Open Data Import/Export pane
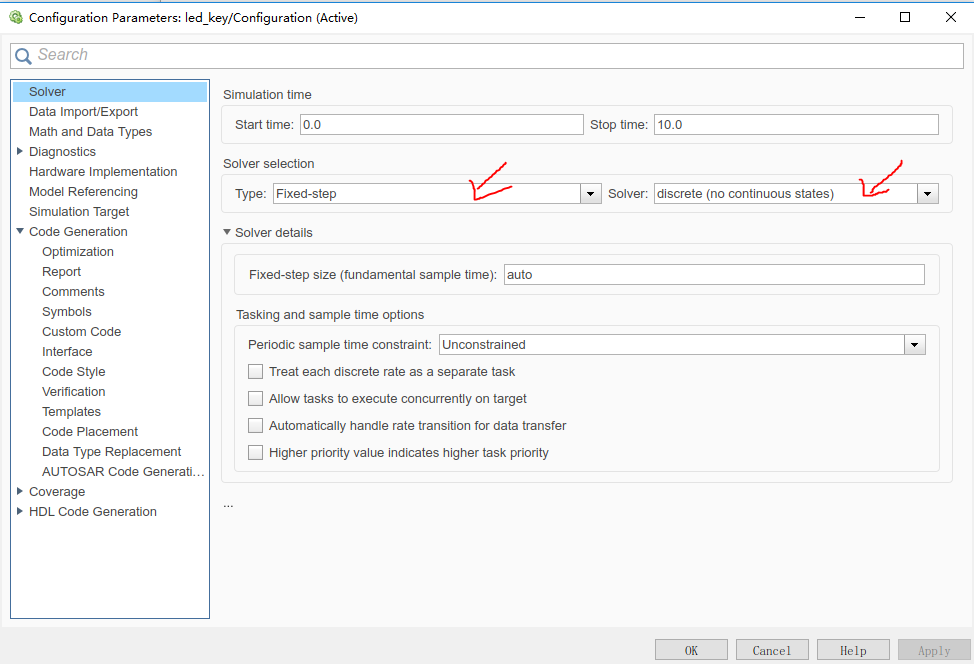This screenshot has width=974, height=664. 83,112
